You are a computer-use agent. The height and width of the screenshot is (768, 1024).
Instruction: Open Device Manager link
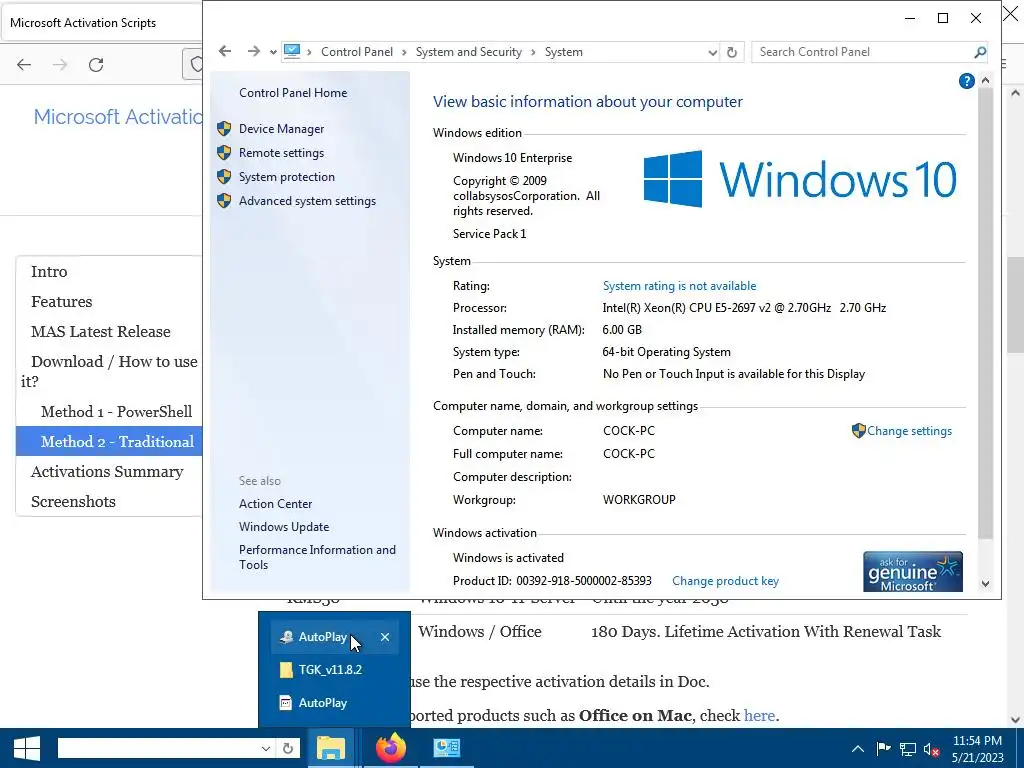coord(281,129)
